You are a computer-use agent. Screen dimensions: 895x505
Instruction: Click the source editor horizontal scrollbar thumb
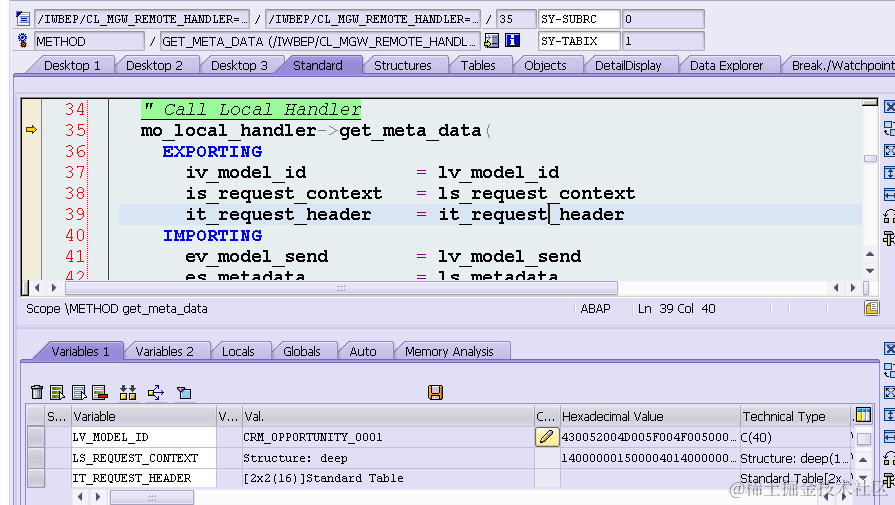click(x=341, y=288)
